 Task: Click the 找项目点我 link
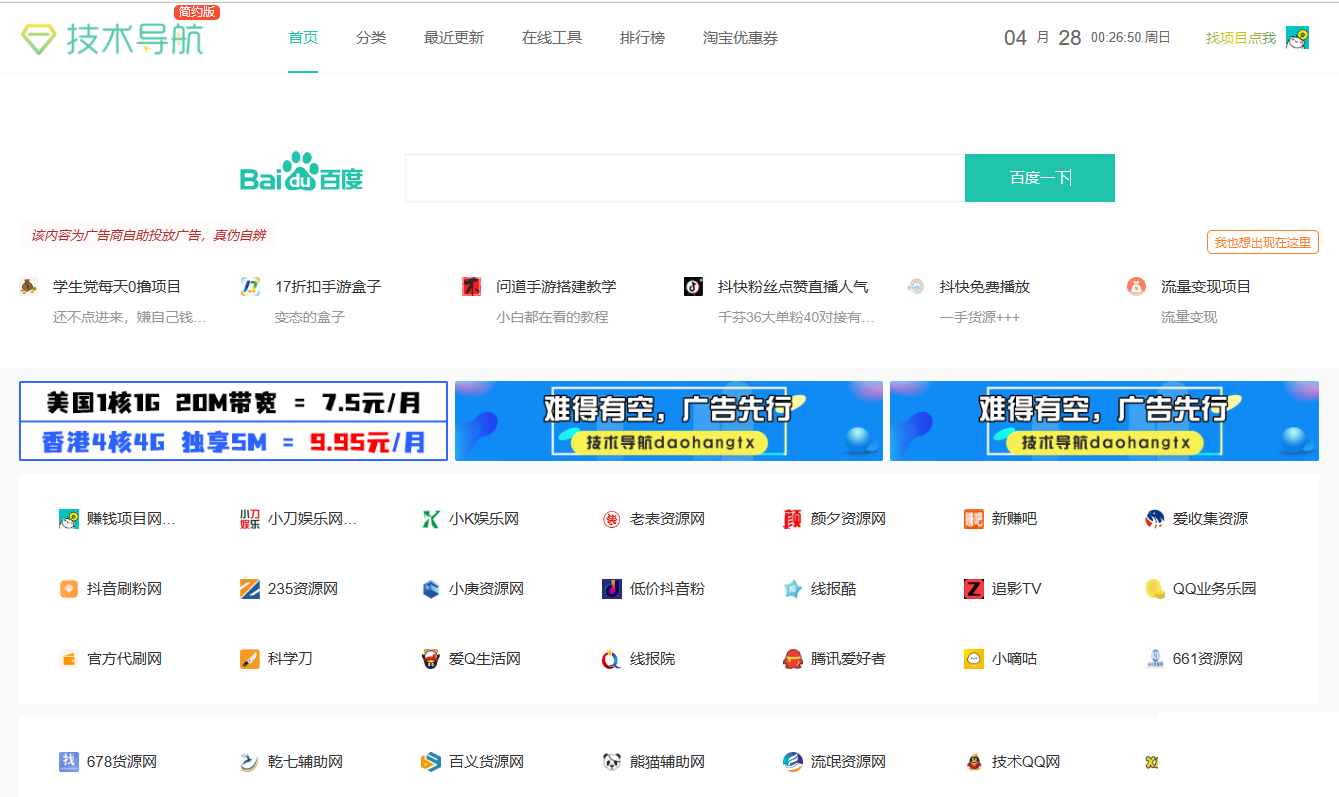[1241, 38]
